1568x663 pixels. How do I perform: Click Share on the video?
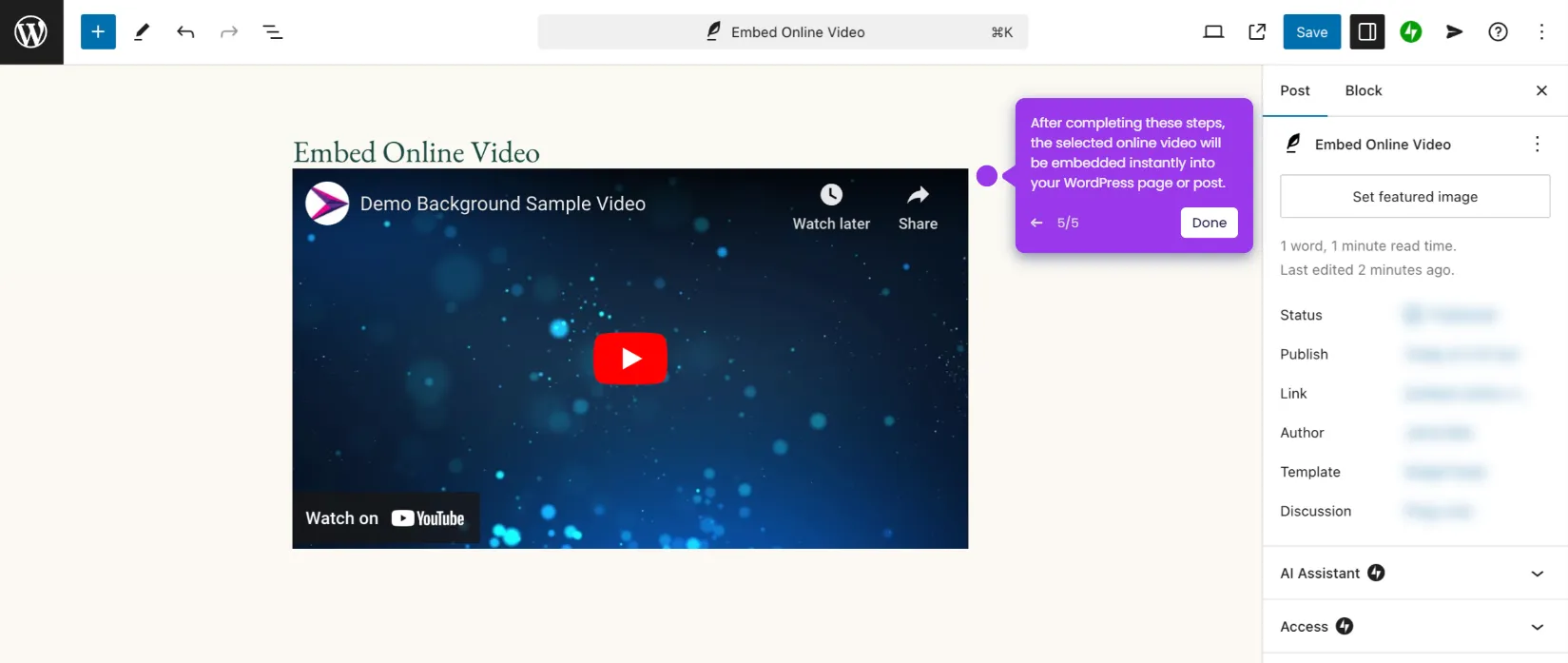pyautogui.click(x=918, y=208)
